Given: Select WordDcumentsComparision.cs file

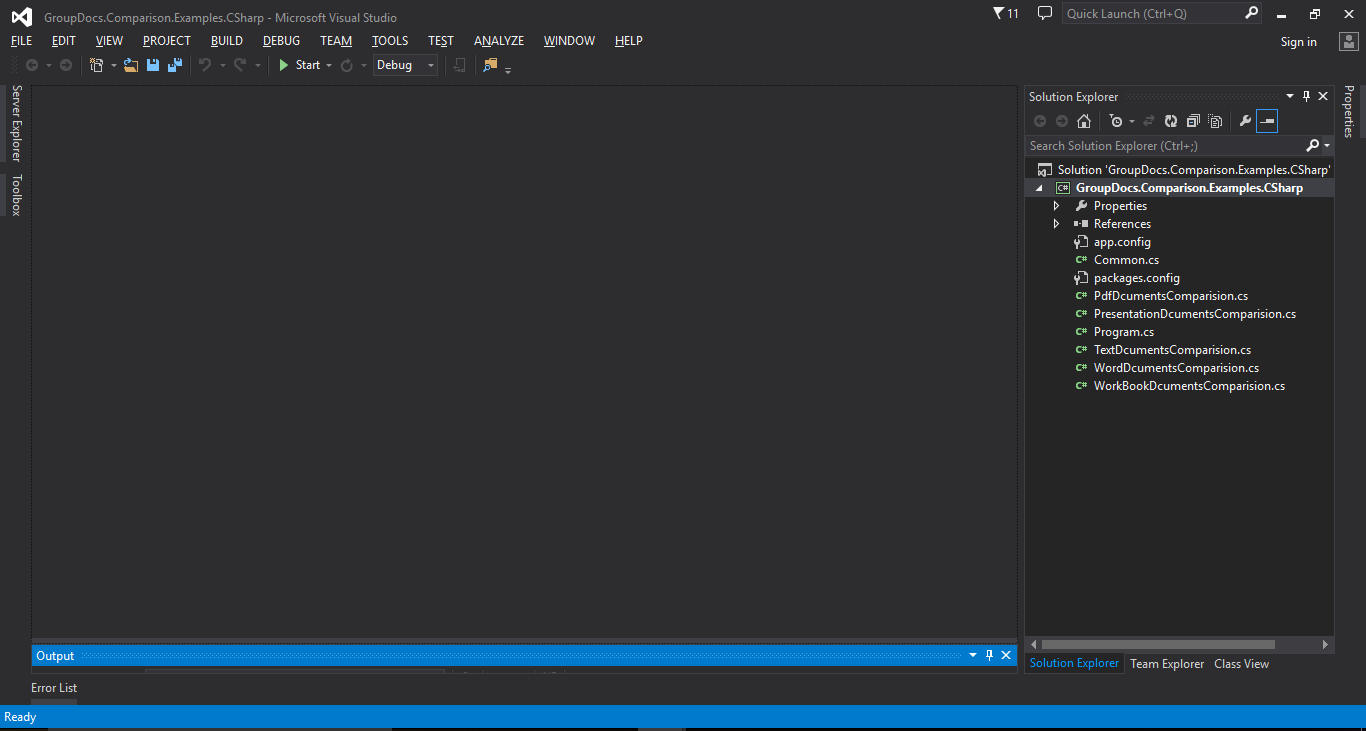Looking at the screenshot, I should tap(1176, 368).
